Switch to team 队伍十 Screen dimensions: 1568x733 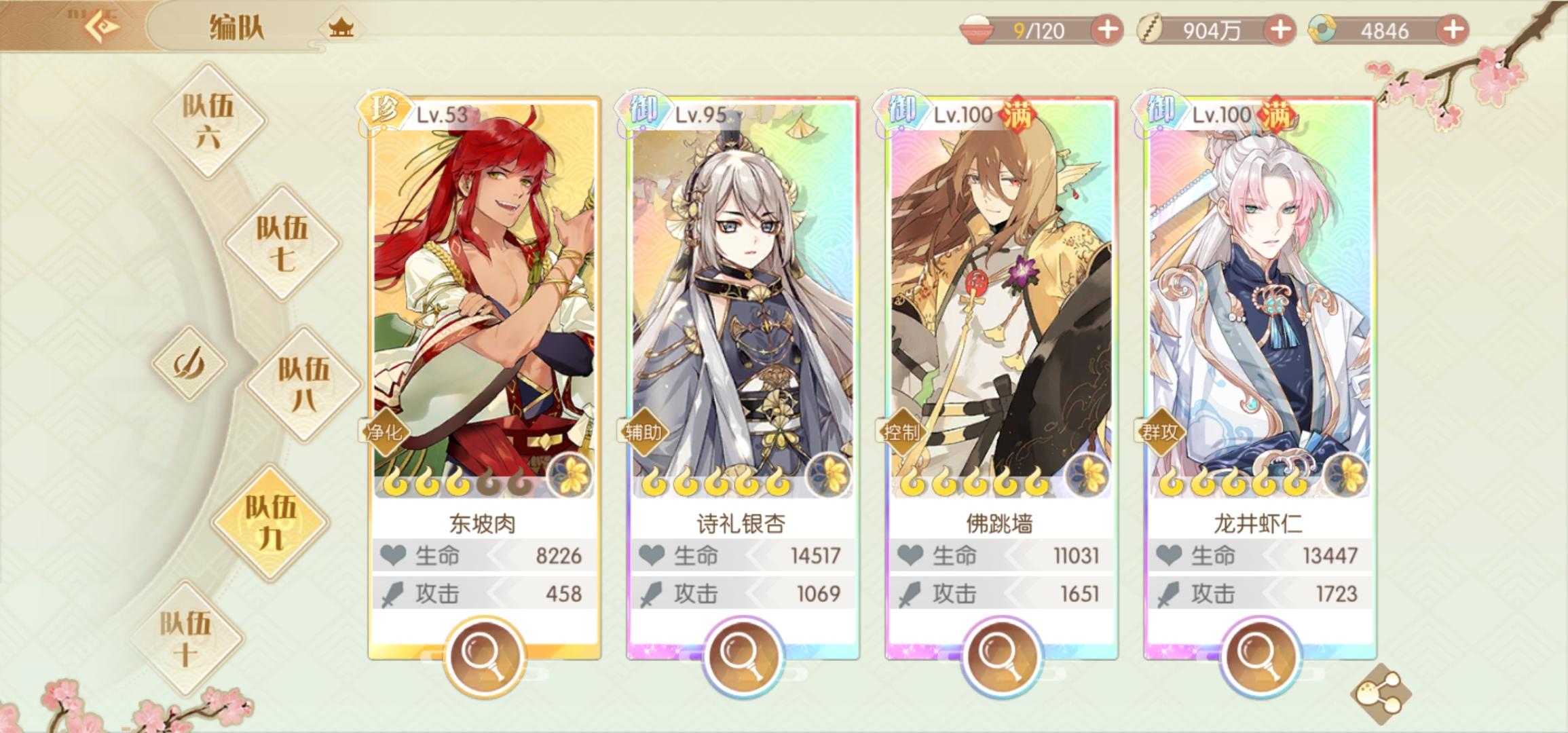pos(186,638)
